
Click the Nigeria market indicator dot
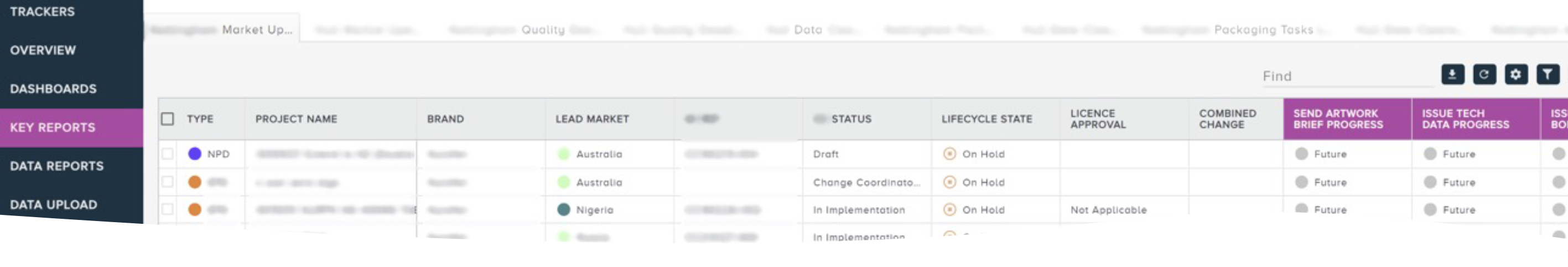(x=564, y=210)
